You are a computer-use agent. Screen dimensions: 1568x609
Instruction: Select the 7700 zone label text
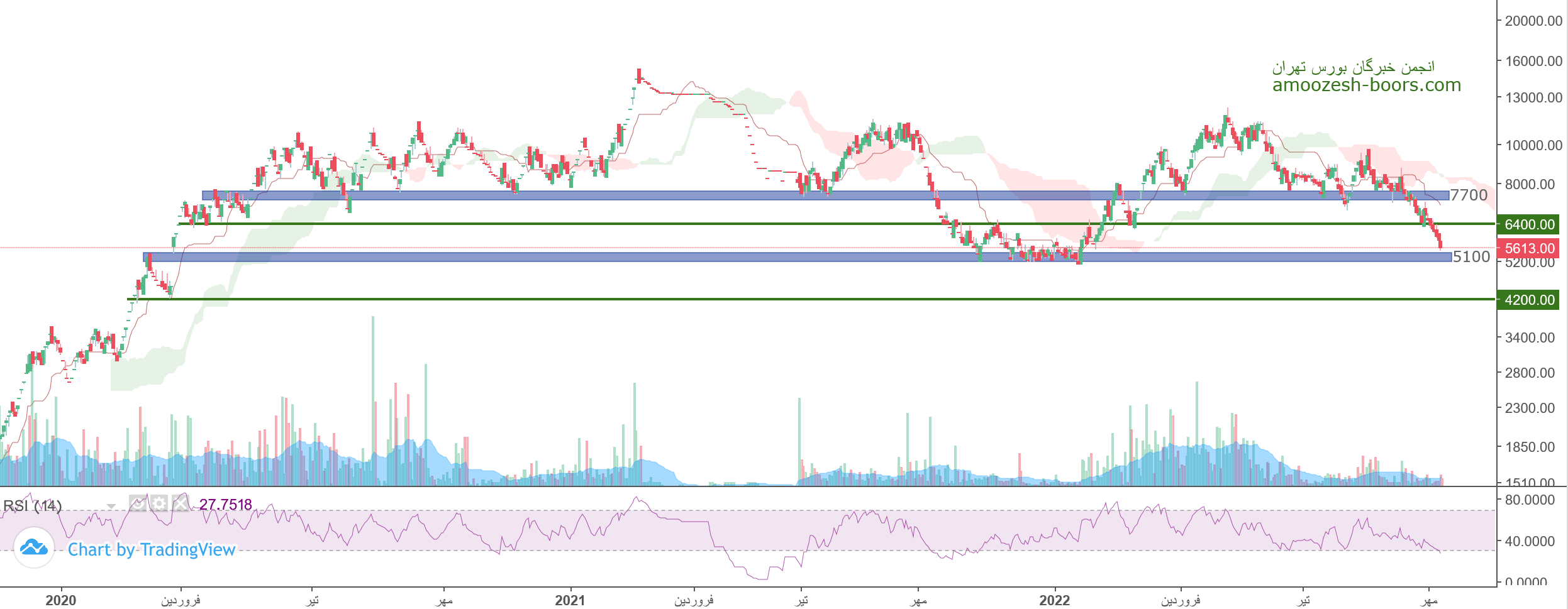[1469, 195]
